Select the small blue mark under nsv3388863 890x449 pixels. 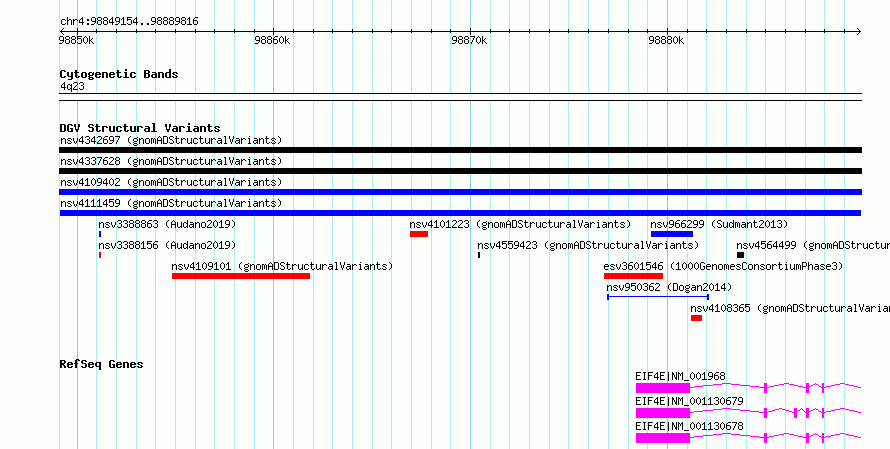point(100,234)
